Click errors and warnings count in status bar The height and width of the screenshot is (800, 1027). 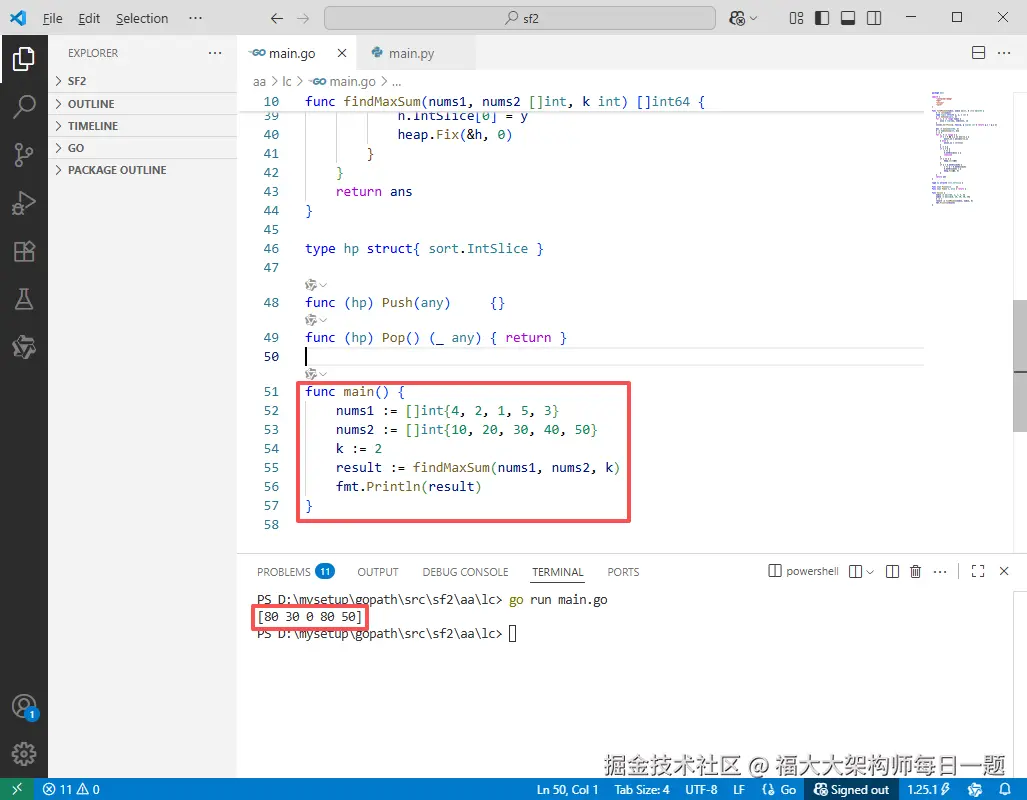pos(71,790)
